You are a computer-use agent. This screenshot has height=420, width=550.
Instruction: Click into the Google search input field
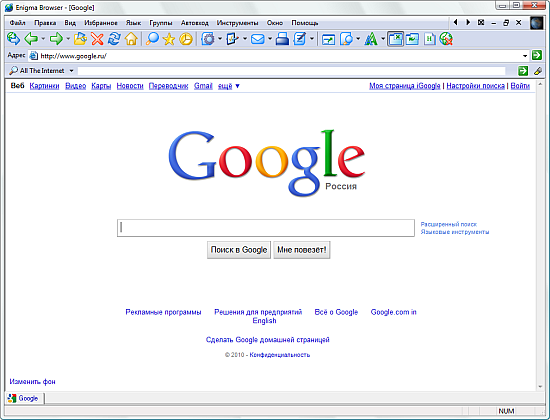pyautogui.click(x=266, y=228)
